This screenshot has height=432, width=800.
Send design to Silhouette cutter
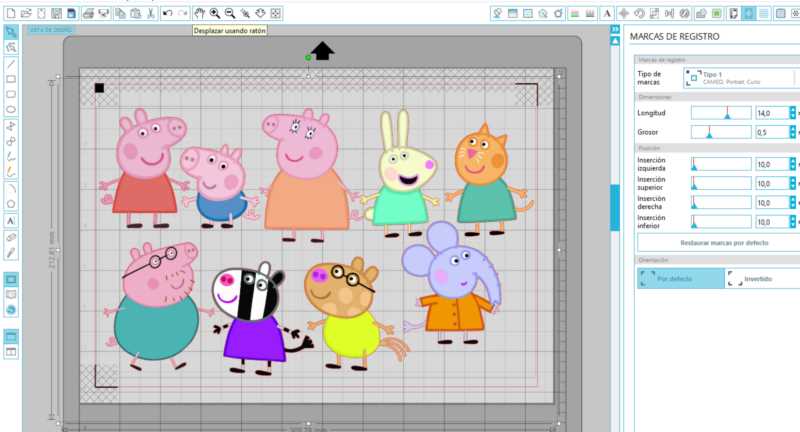(x=104, y=13)
